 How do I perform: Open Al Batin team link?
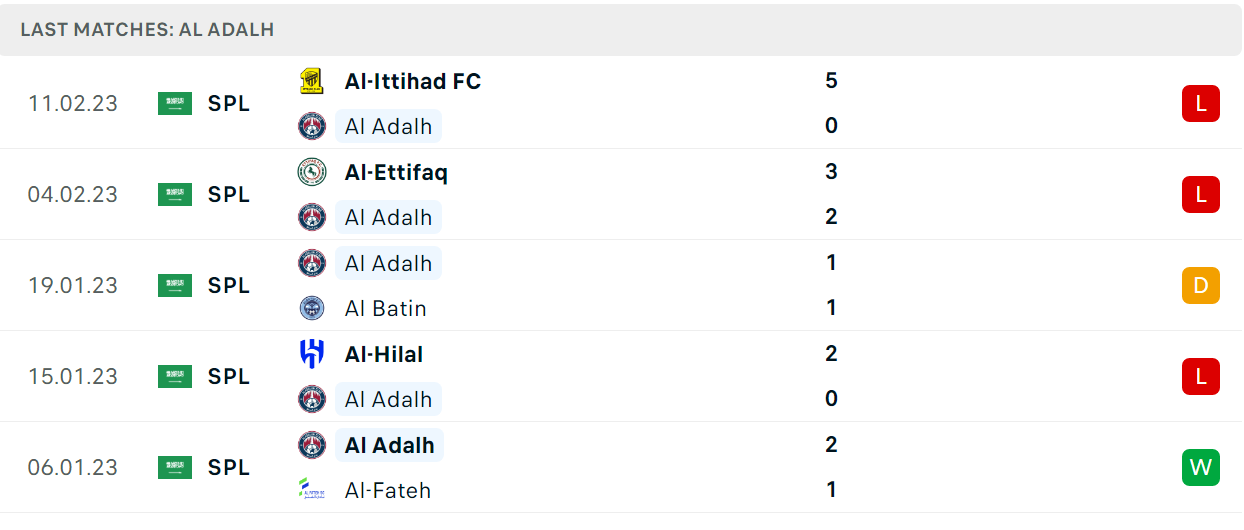pos(386,308)
